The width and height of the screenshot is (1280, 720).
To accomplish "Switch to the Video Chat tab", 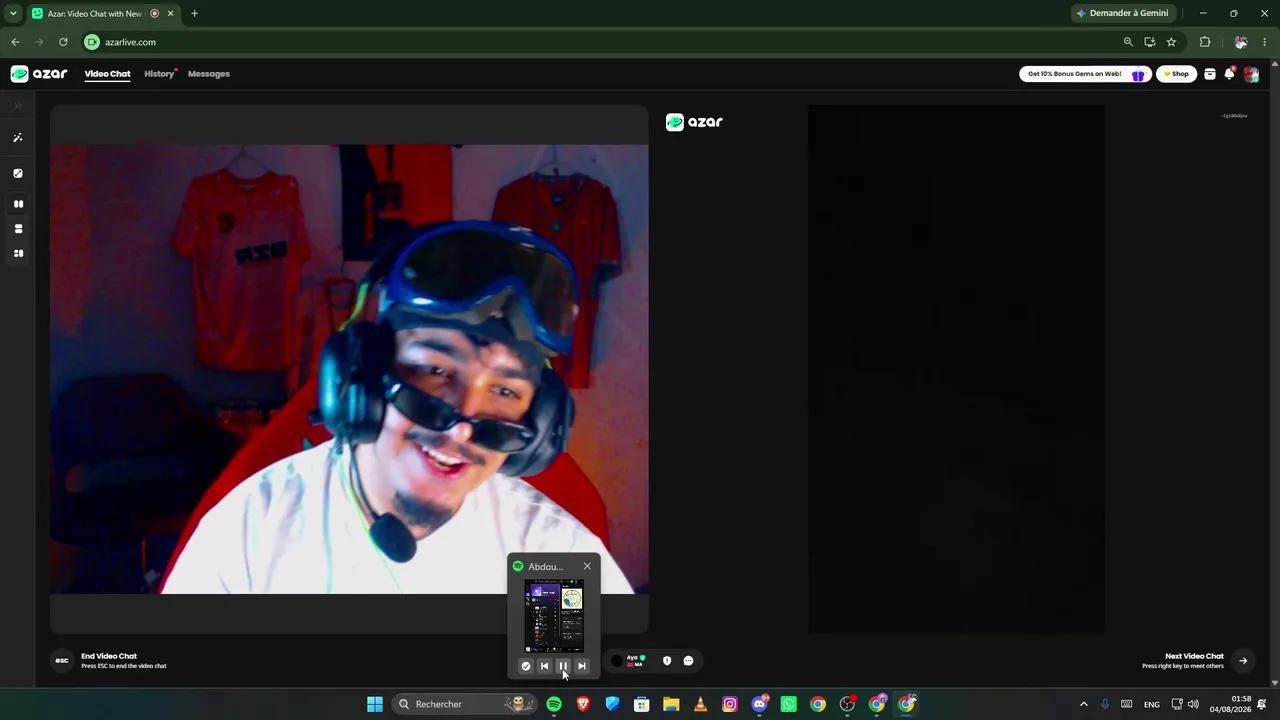I will [107, 74].
